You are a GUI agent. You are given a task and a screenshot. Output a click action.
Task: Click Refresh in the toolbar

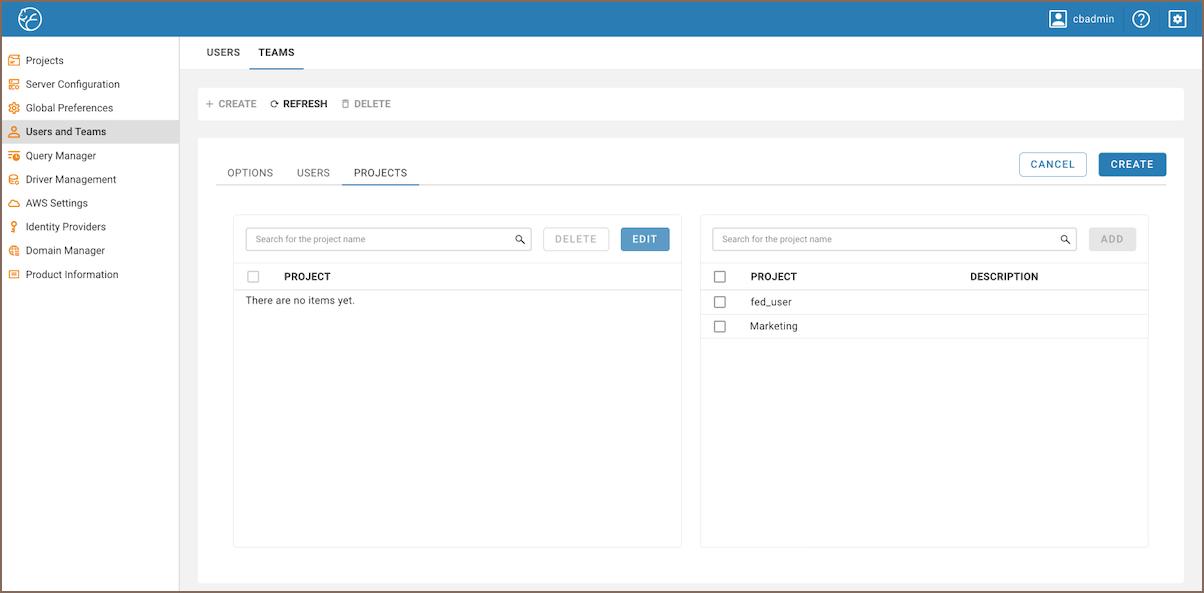pos(299,104)
